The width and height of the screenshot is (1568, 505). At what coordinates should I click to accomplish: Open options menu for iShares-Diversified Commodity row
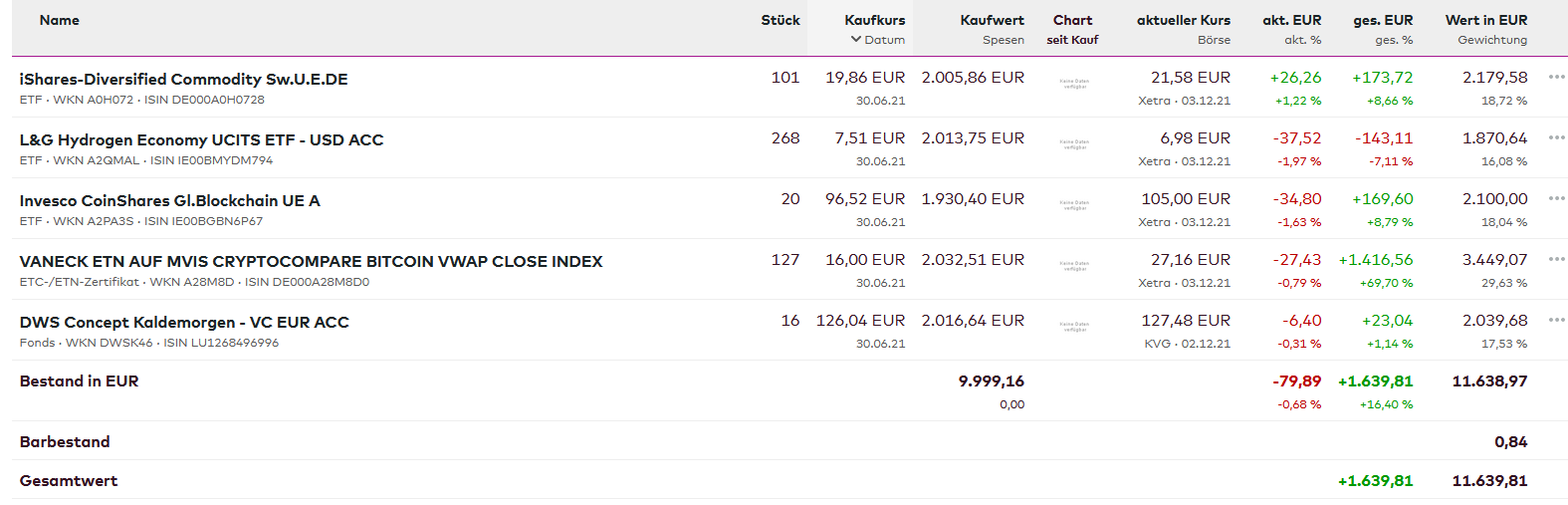(x=1556, y=77)
